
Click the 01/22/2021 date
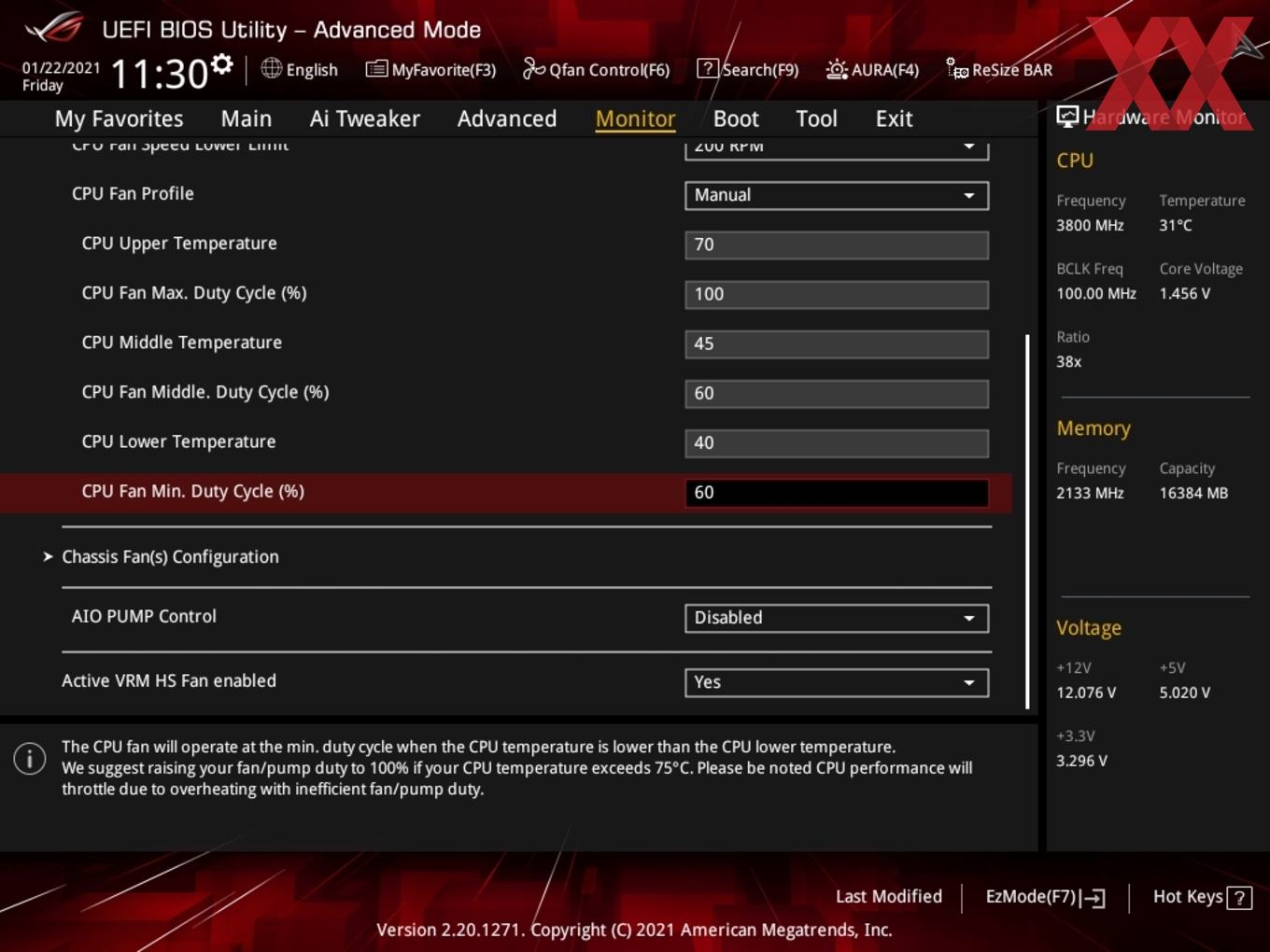coord(61,67)
